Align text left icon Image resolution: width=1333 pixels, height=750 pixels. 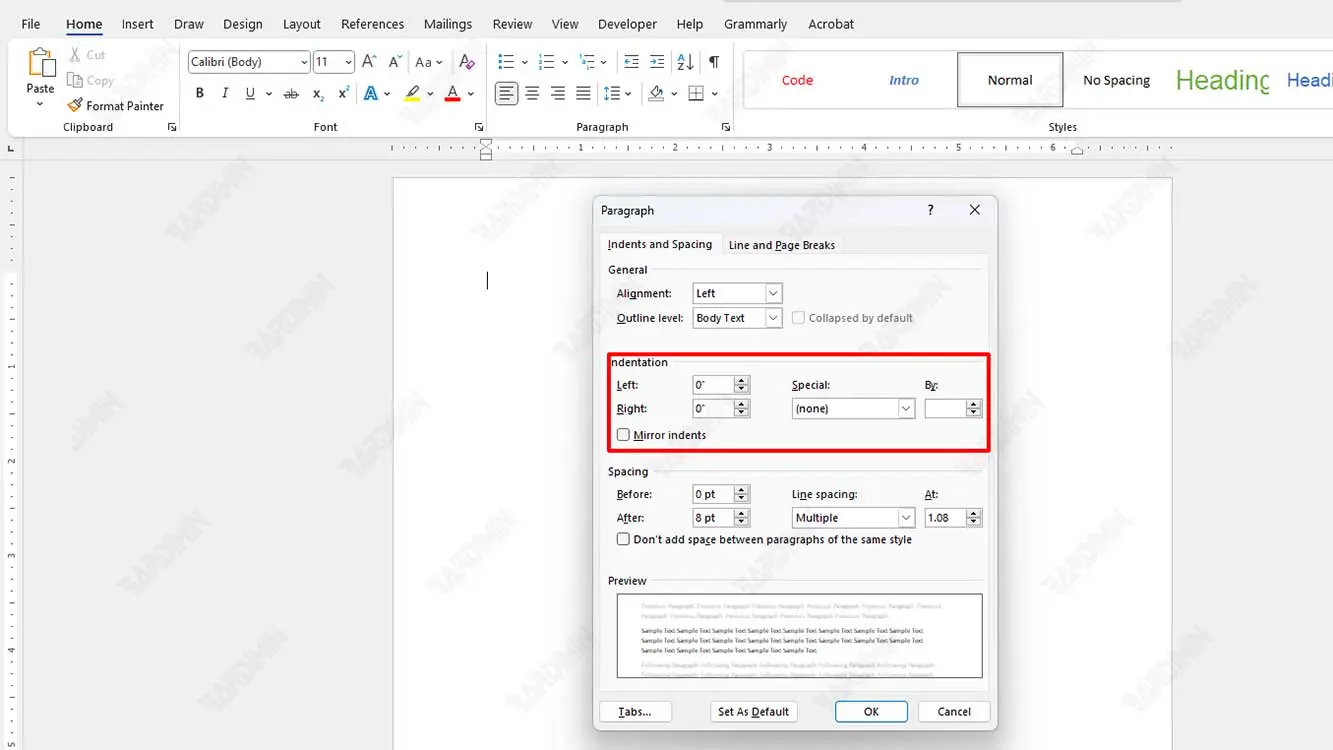(507, 93)
